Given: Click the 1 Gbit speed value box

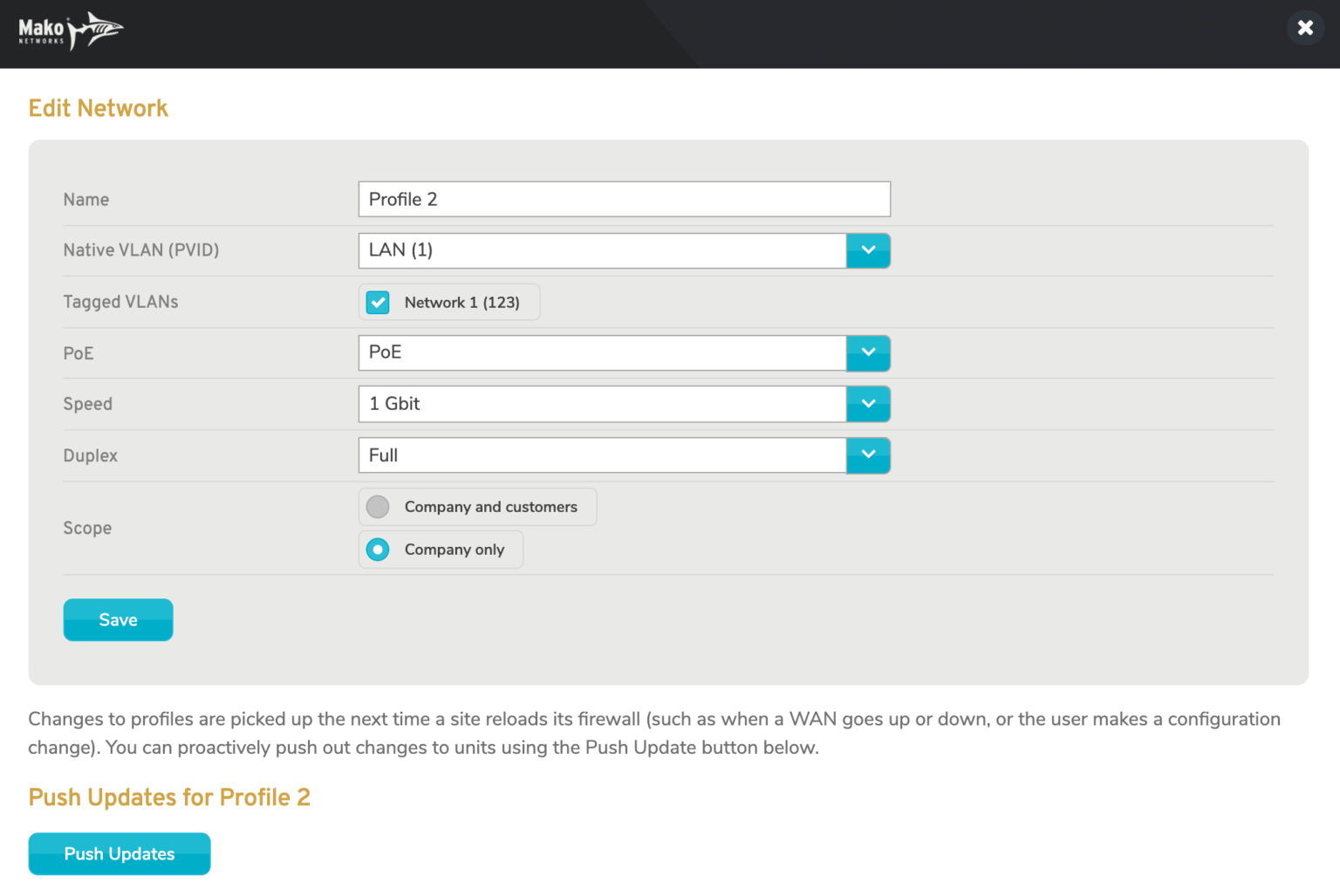Looking at the screenshot, I should (602, 403).
